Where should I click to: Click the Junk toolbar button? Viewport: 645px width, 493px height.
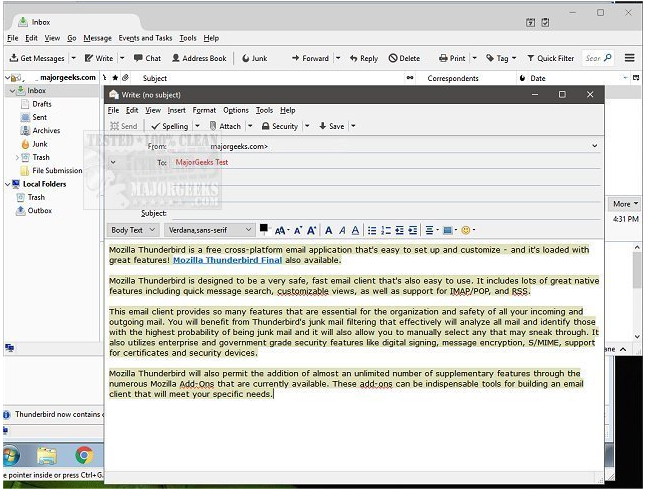click(x=255, y=58)
